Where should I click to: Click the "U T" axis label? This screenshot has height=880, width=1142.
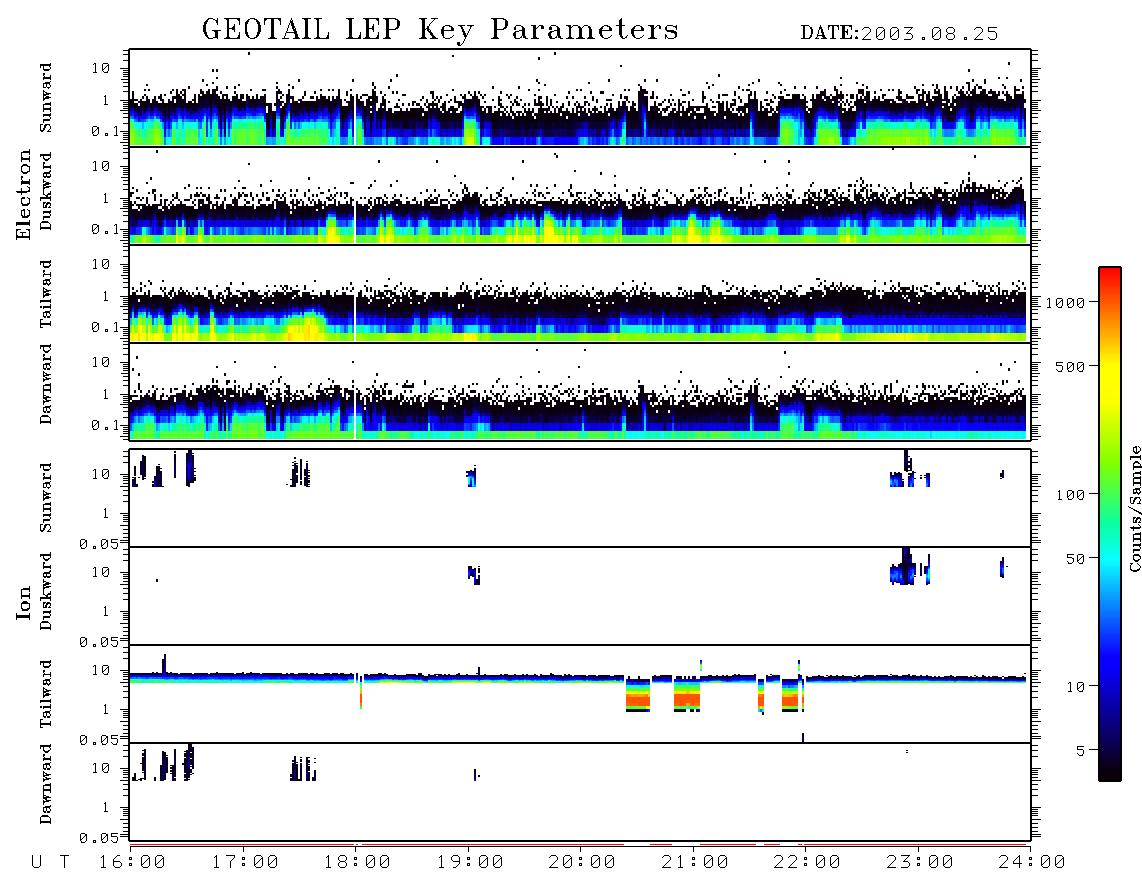tap(50, 862)
